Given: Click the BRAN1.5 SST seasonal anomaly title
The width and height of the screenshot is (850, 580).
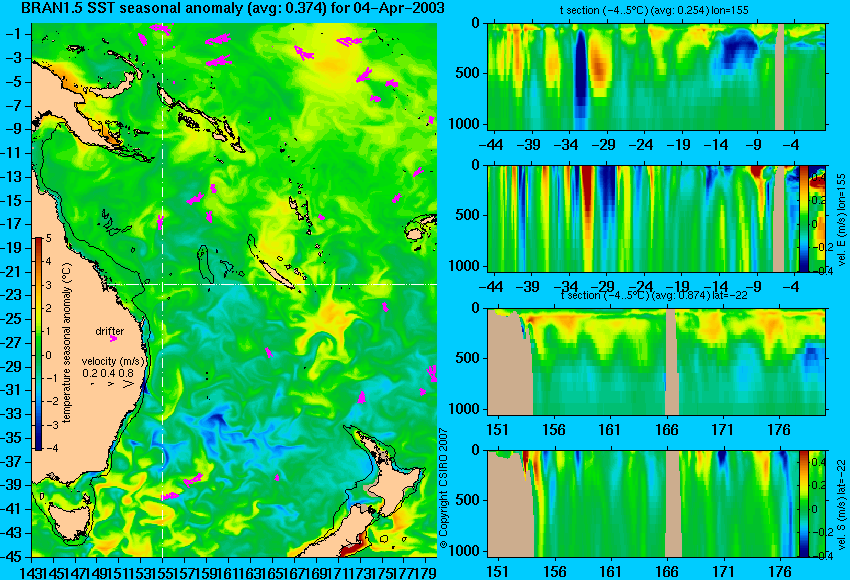Looking at the screenshot, I should [x=233, y=8].
